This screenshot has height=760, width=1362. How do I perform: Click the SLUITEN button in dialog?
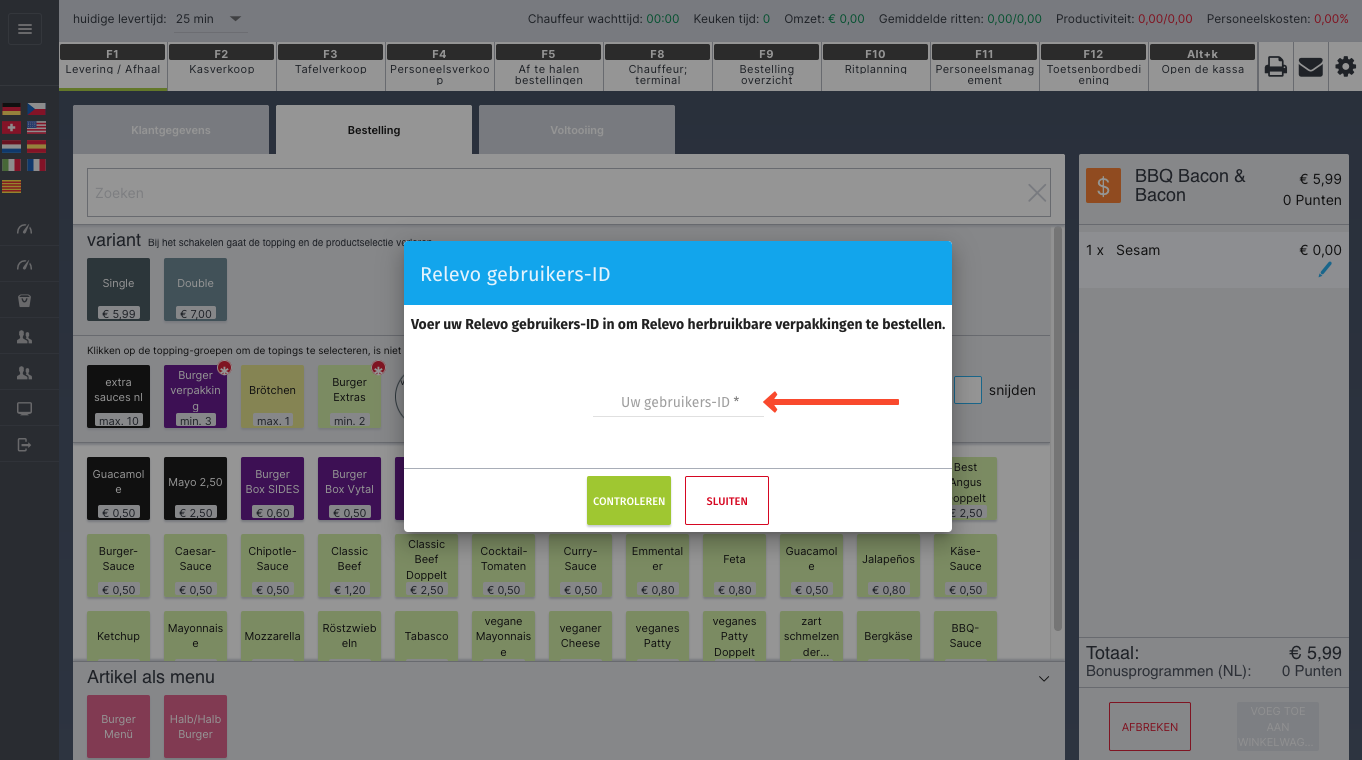click(727, 501)
